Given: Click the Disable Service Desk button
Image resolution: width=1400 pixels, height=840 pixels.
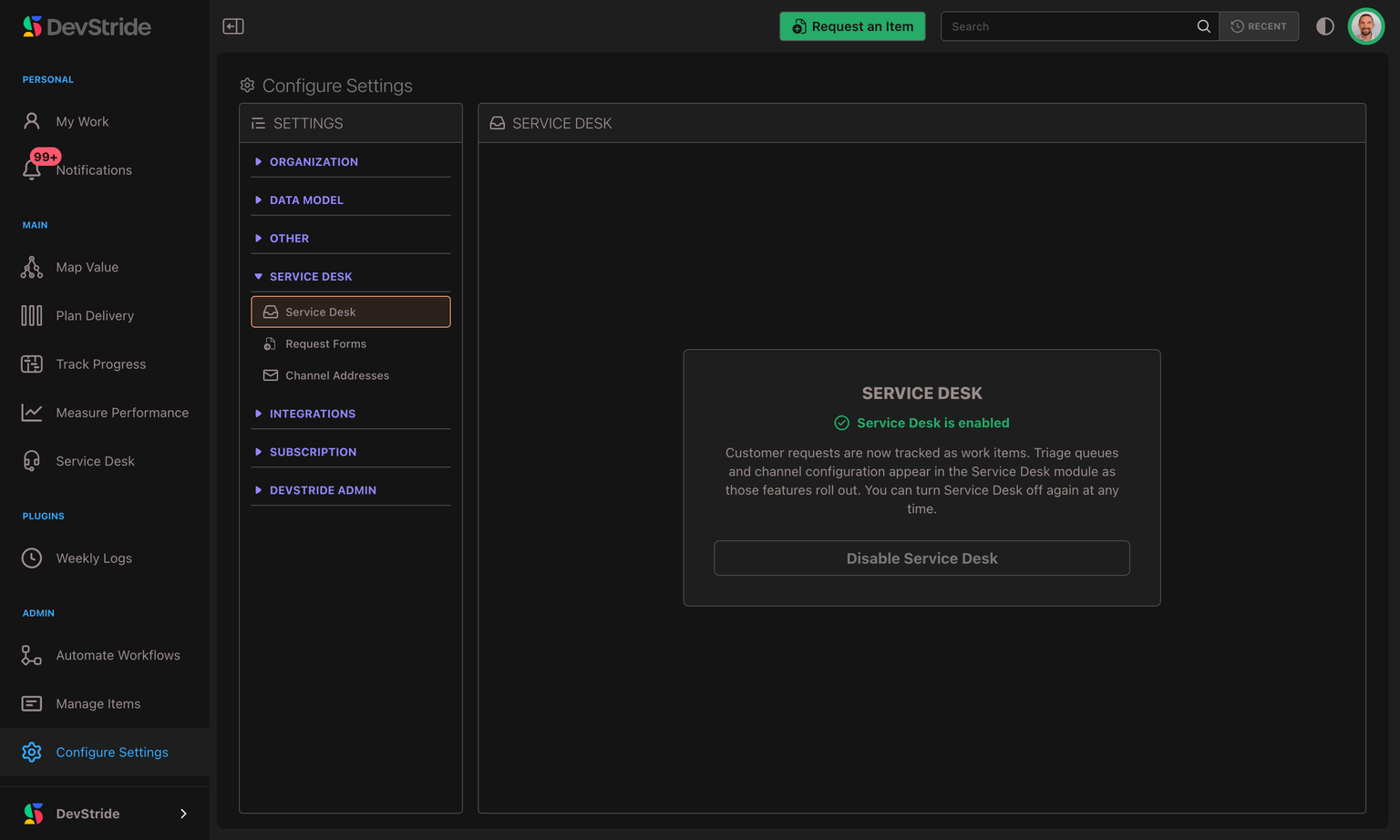Looking at the screenshot, I should pyautogui.click(x=921, y=558).
